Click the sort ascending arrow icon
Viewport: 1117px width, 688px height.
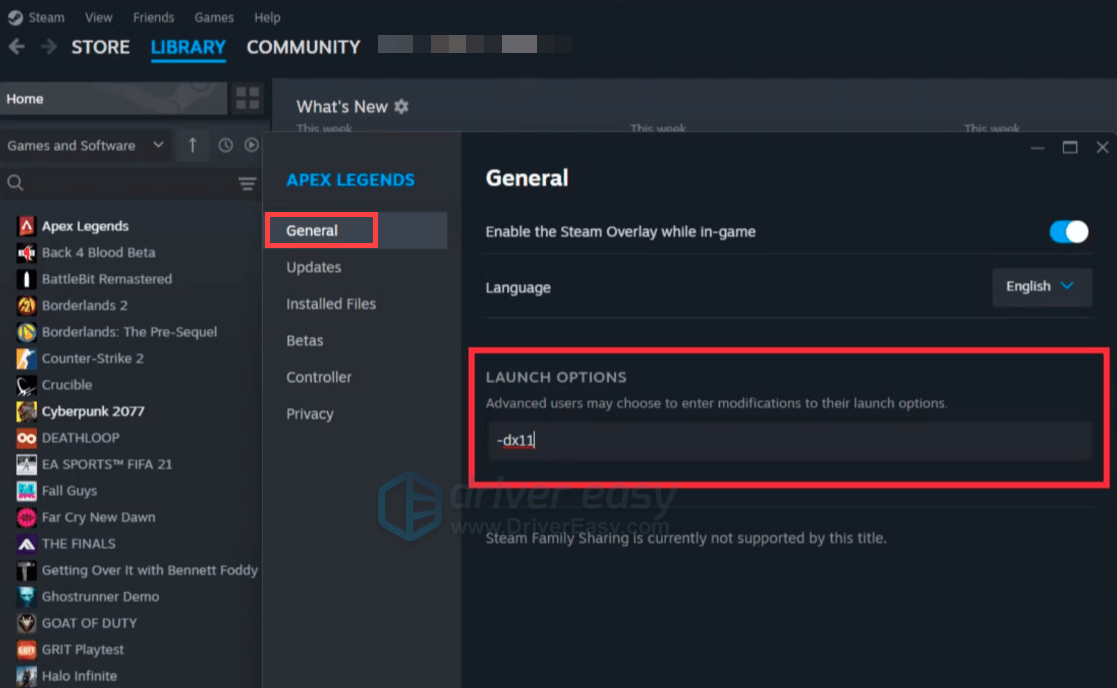click(x=192, y=145)
